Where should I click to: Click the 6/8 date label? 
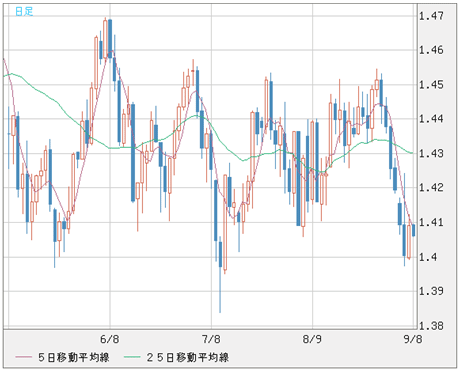coord(110,339)
